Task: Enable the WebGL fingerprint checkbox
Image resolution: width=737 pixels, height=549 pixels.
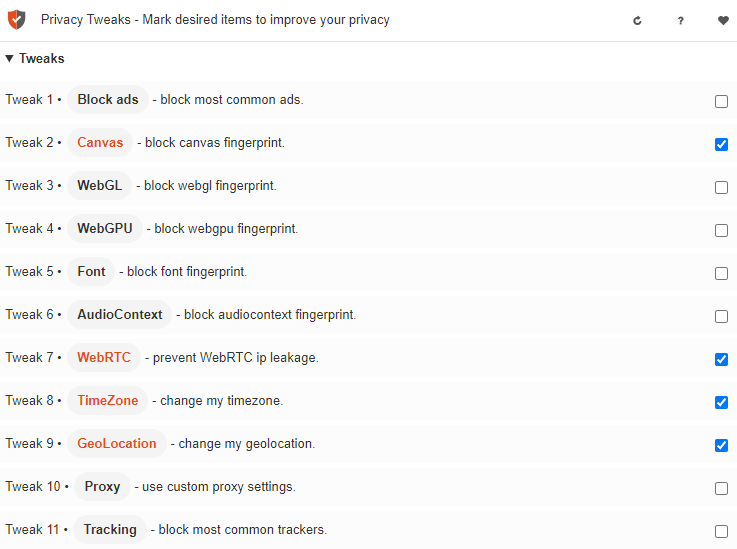Action: point(721,188)
